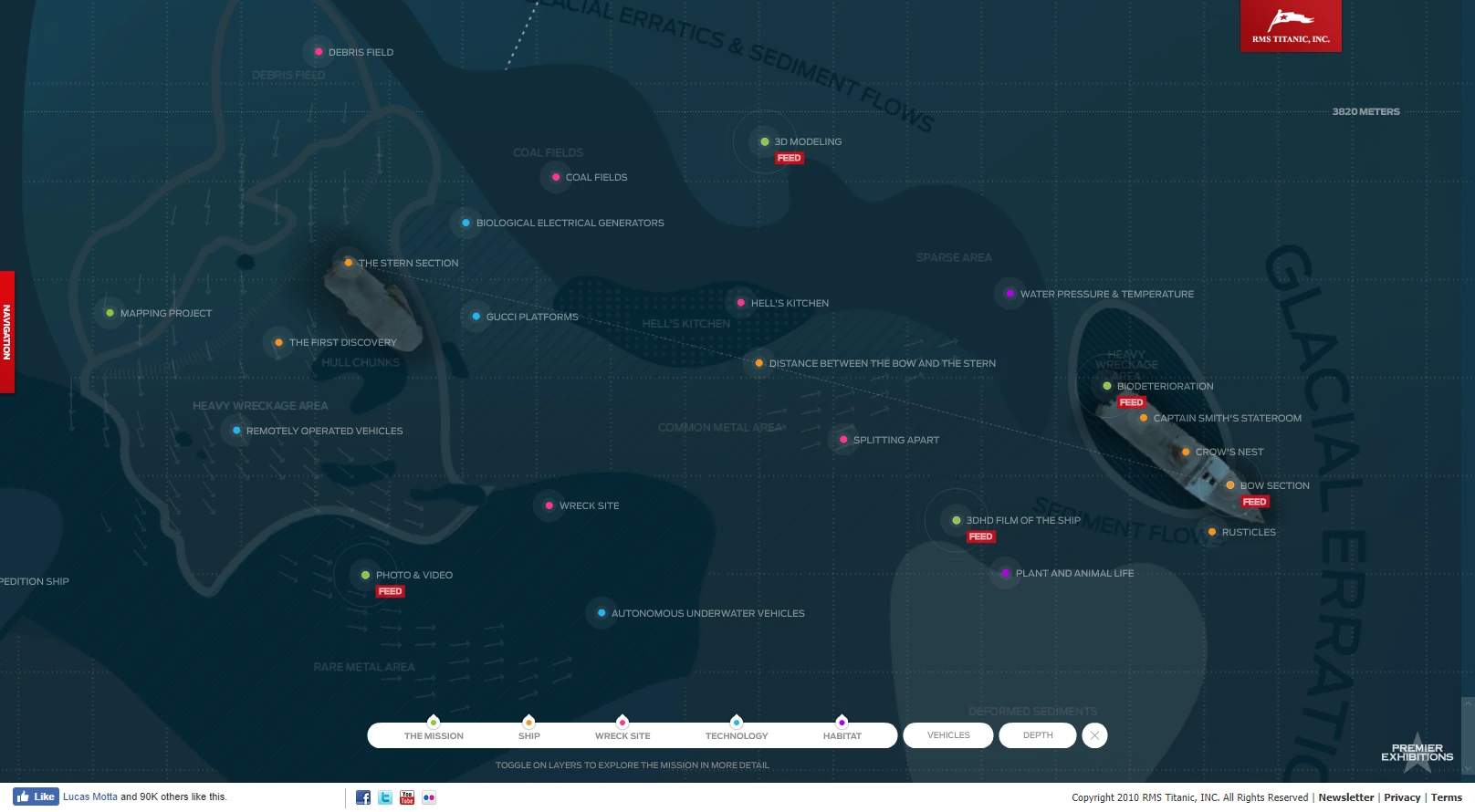1475x812 pixels.
Task: Click the page vertical scrollbar
Action: 1468,735
